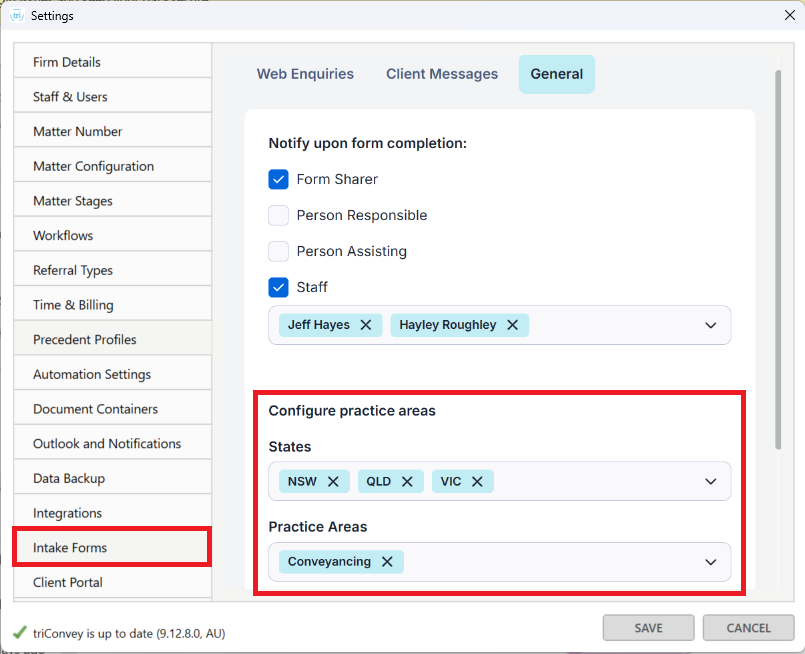805x654 pixels.
Task: Tick the Person Assisting checkbox
Action: point(278,252)
